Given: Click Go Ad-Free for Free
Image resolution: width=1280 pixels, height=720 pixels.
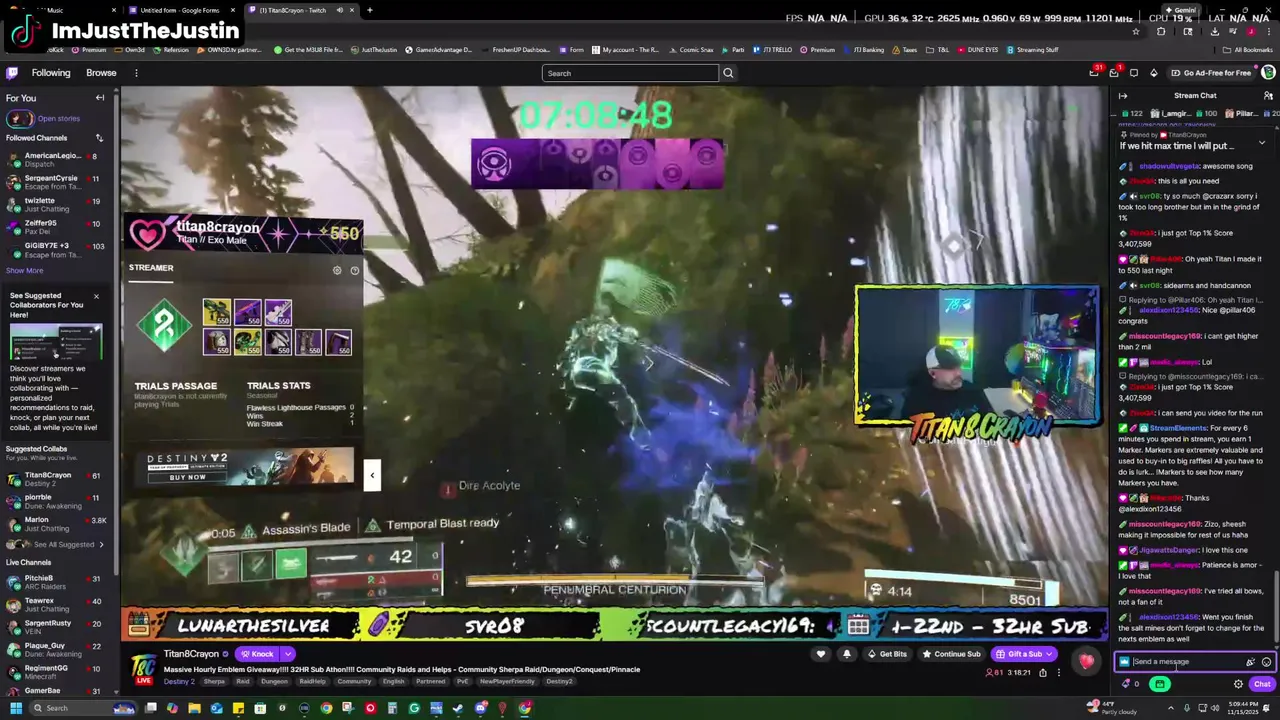Looking at the screenshot, I should (x=1211, y=73).
